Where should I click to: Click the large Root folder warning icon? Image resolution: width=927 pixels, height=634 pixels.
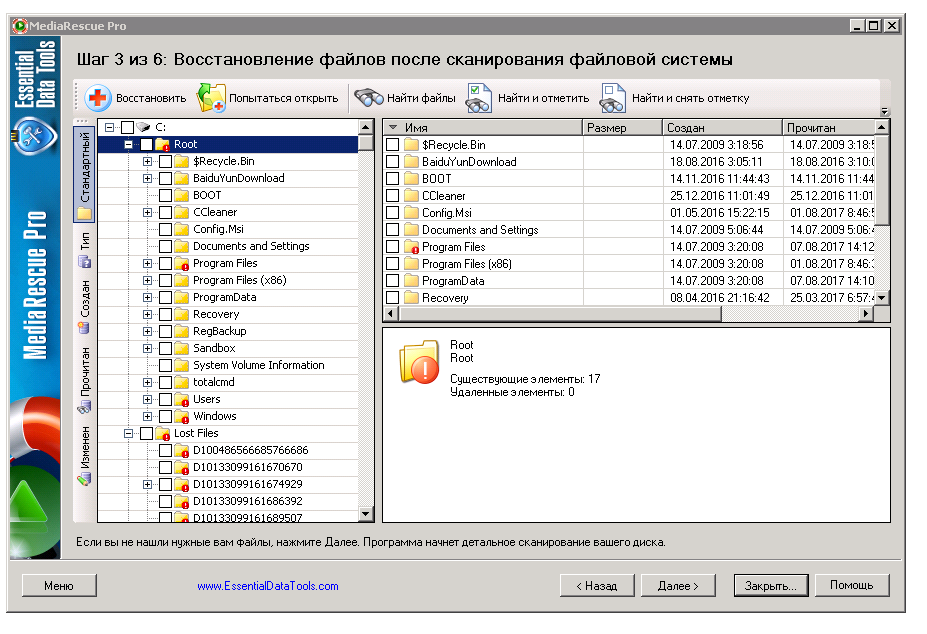(x=420, y=361)
